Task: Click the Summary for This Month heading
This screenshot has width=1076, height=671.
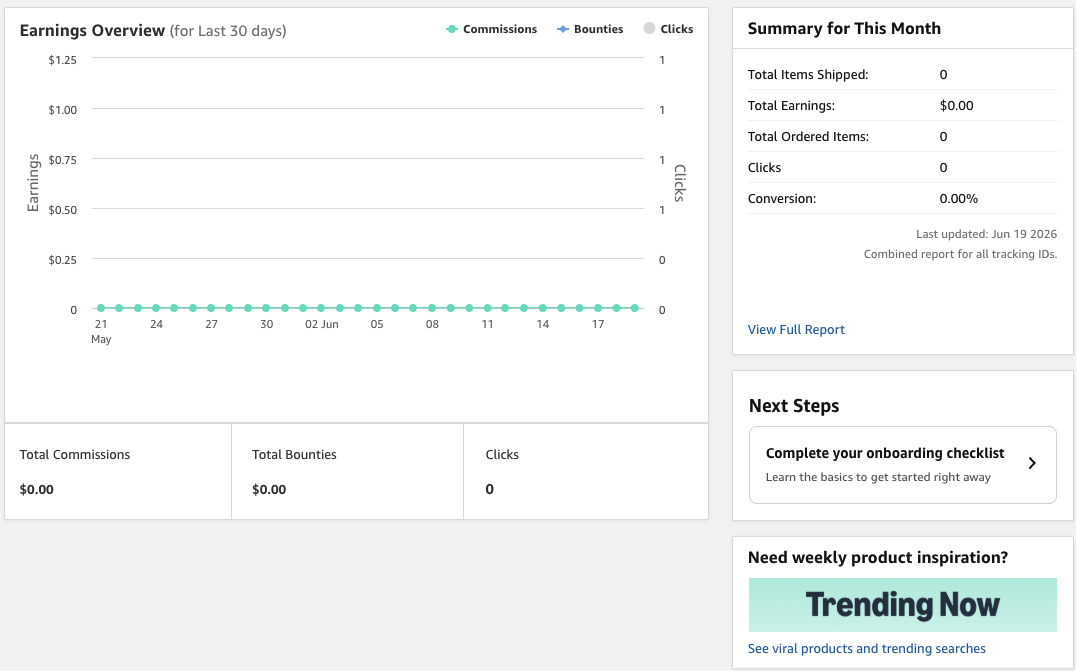Action: click(x=844, y=28)
